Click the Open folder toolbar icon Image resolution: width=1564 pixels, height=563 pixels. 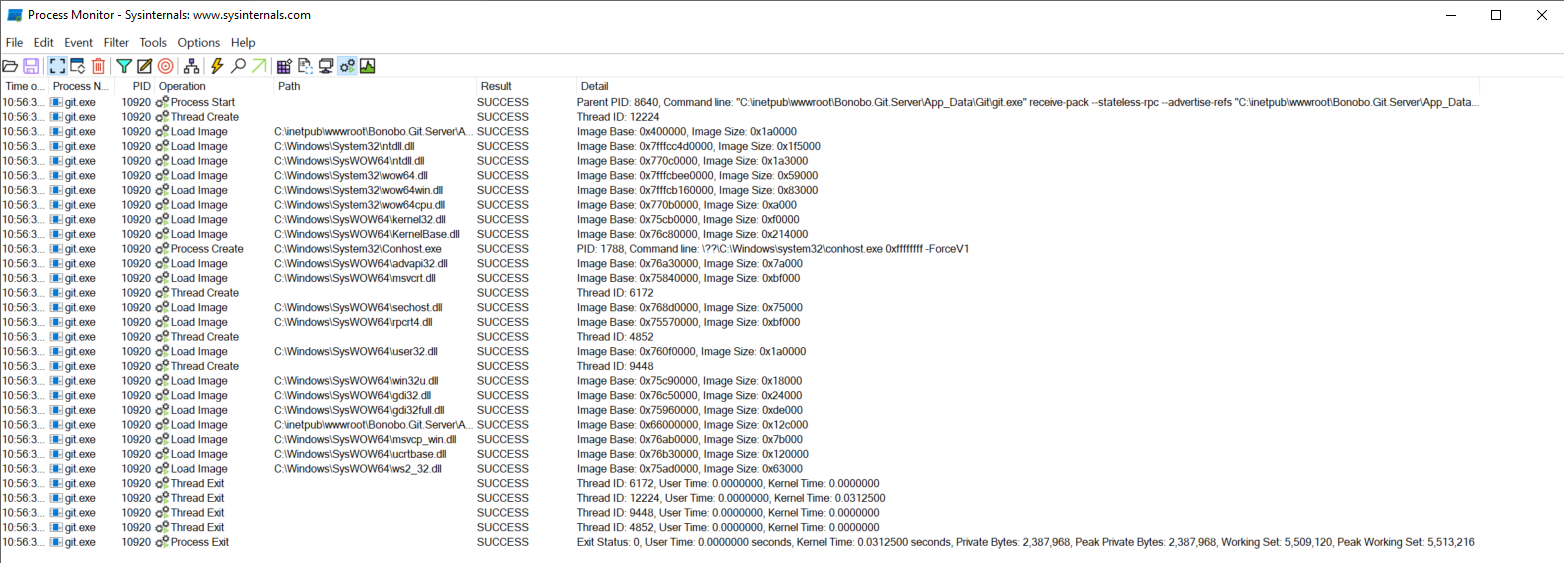point(10,66)
